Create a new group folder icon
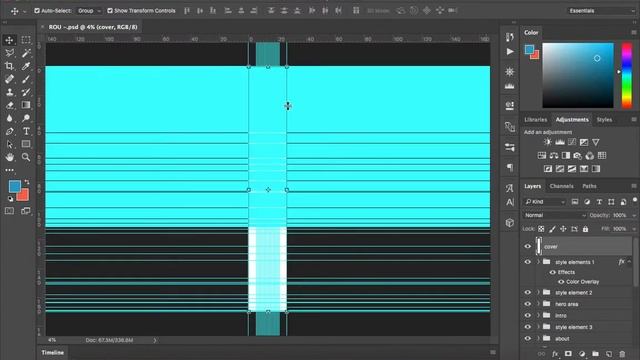The image size is (640, 360). (595, 354)
